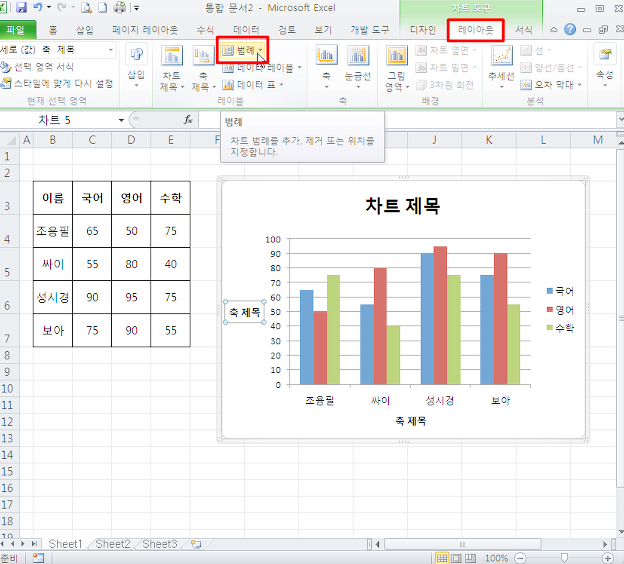Click the zoom out minus button
Screen dimensions: 624x564
point(520,558)
